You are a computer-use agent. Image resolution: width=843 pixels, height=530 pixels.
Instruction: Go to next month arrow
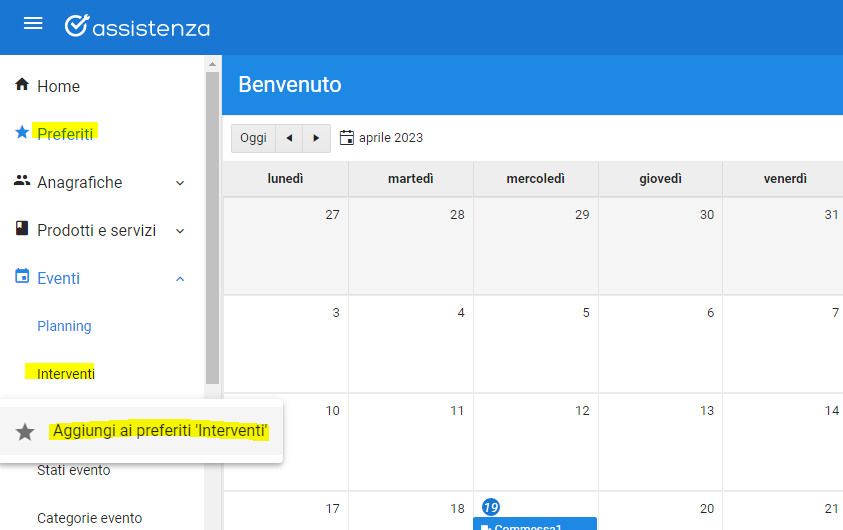click(x=316, y=138)
